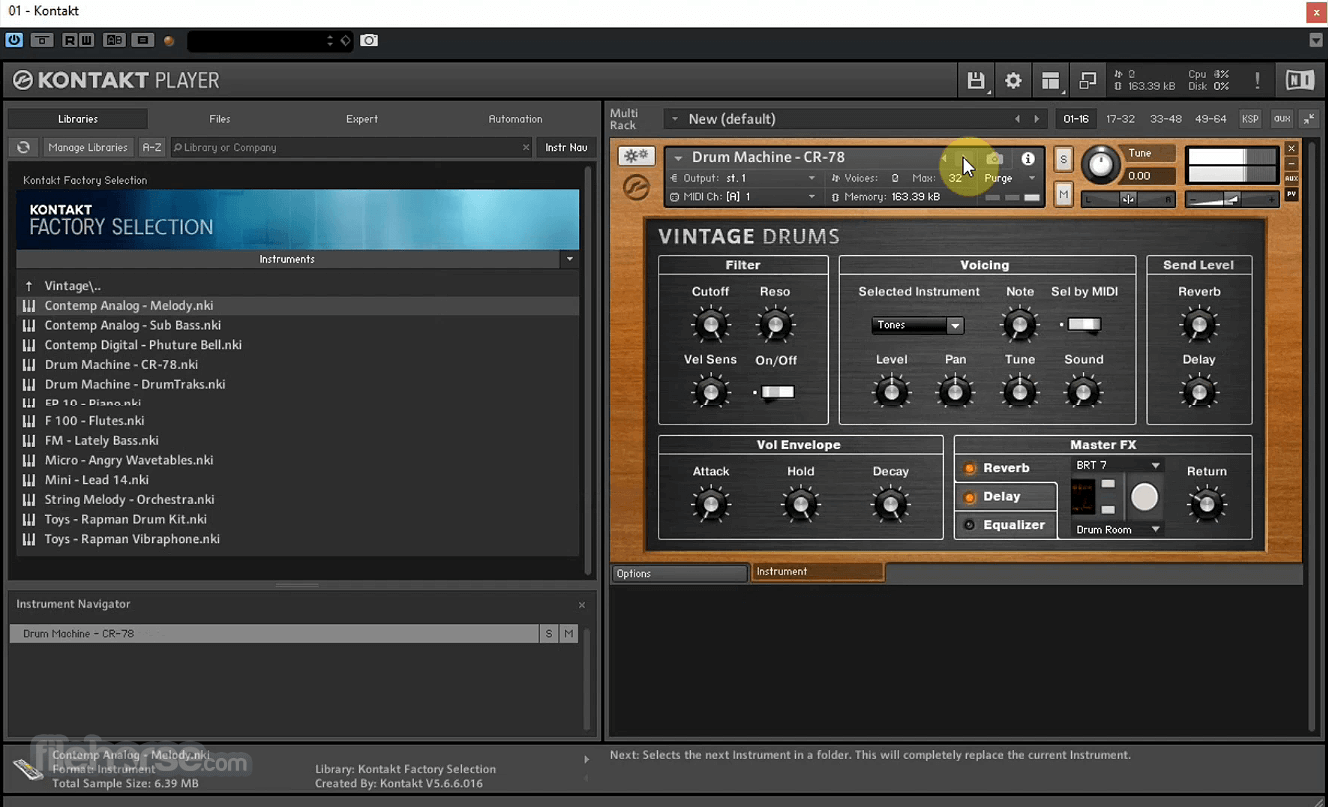
Task: Switch to the Libraries tab
Action: (78, 119)
